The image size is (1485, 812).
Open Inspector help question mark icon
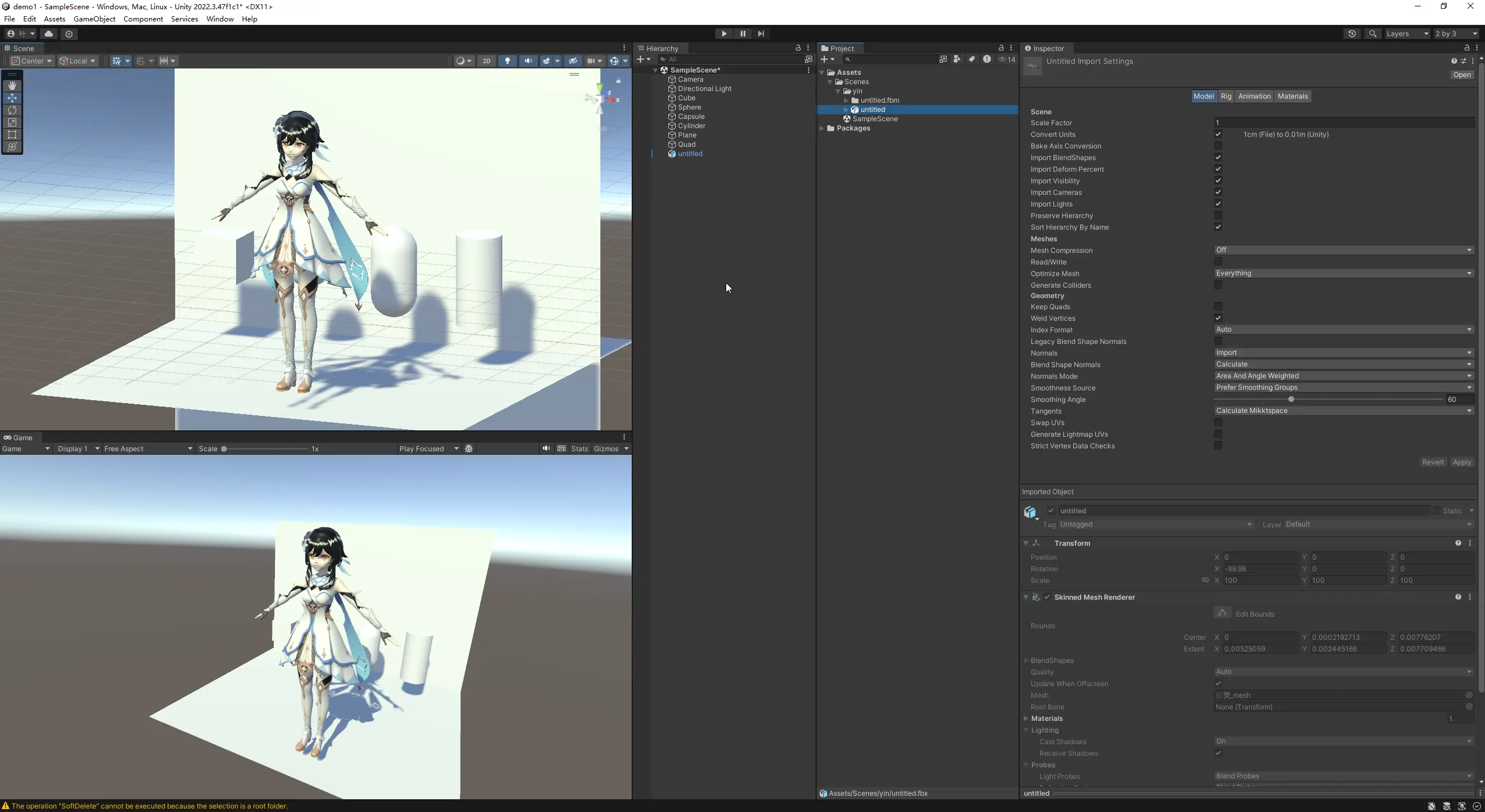pyautogui.click(x=1454, y=61)
